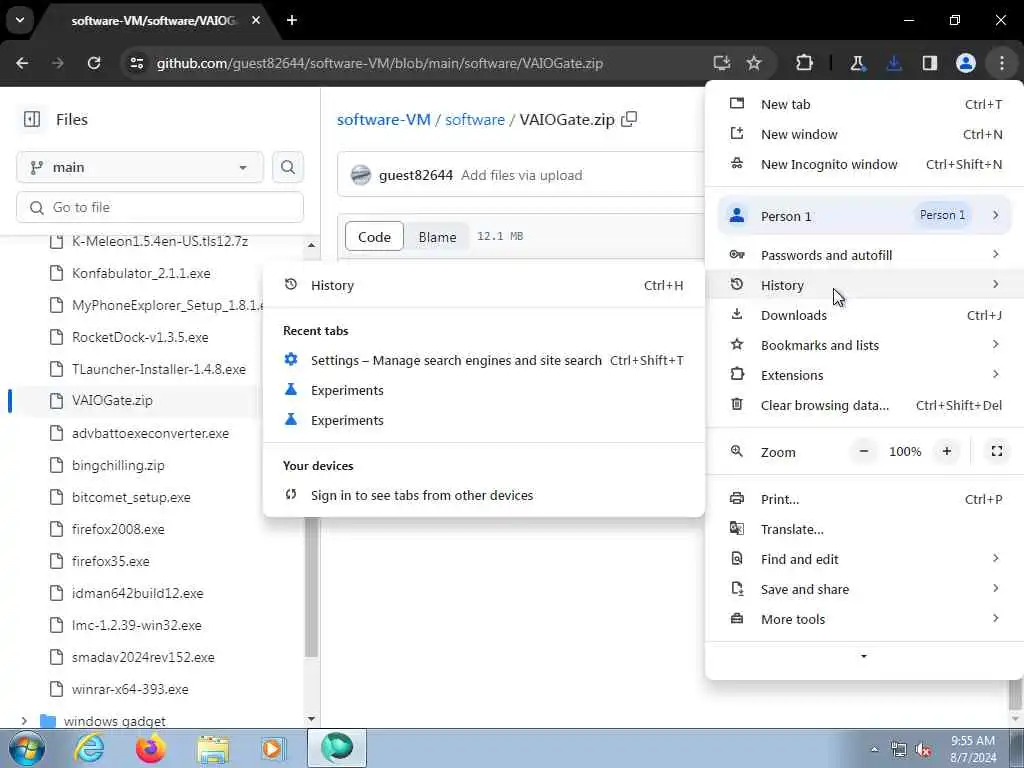Image resolution: width=1024 pixels, height=768 pixels.
Task: Select New window menu item
Action: [864, 134]
